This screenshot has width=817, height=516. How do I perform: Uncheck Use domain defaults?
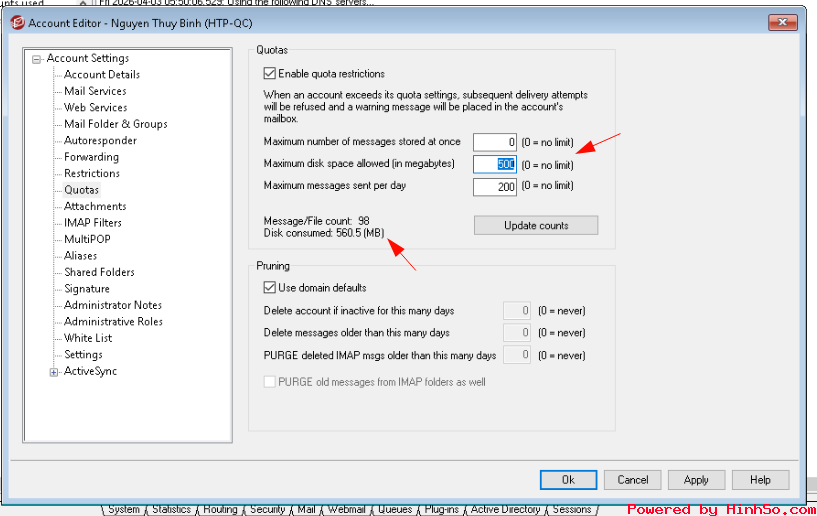(x=270, y=288)
